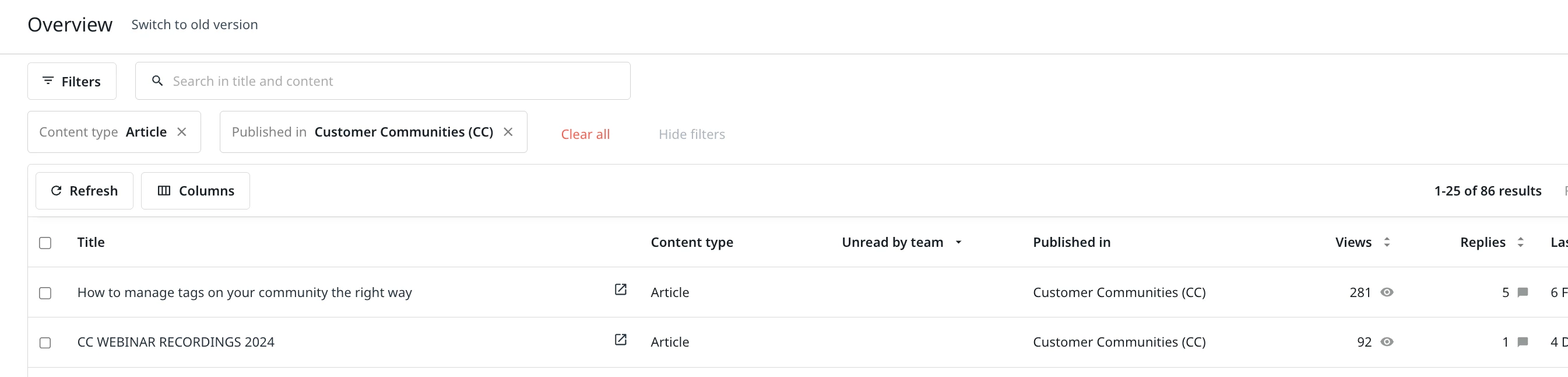Screen dimensions: 1568x377
Task: Sort by Replies column arrows
Action: pyautogui.click(x=1520, y=242)
